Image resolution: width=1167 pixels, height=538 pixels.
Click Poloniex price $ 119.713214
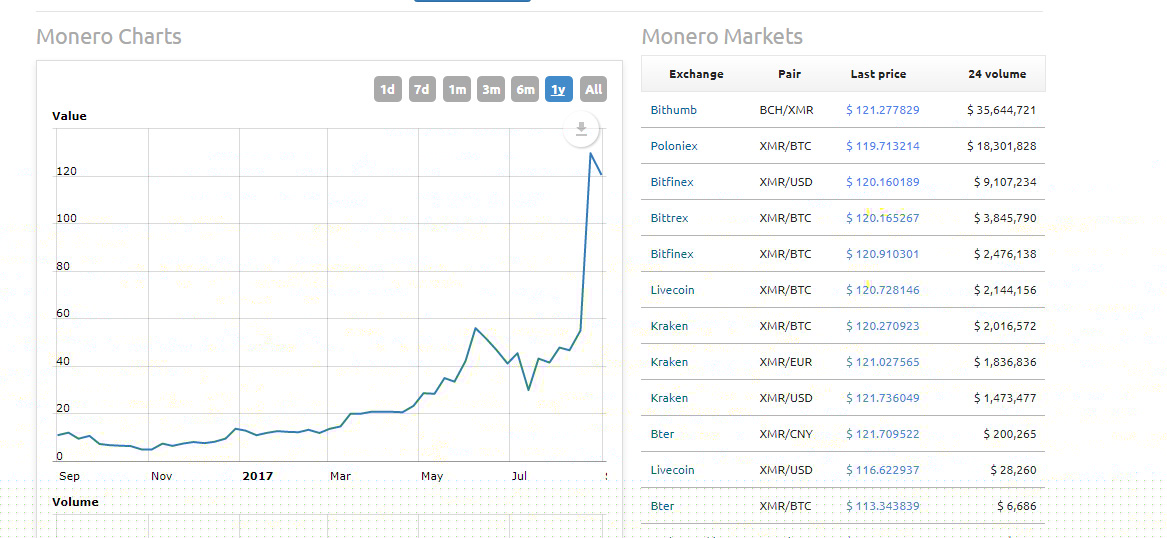pos(882,146)
